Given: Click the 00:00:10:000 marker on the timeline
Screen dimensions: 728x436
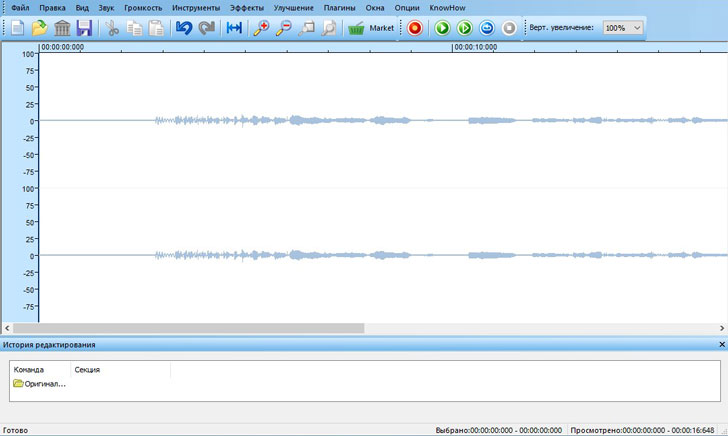Looking at the screenshot, I should point(475,46).
